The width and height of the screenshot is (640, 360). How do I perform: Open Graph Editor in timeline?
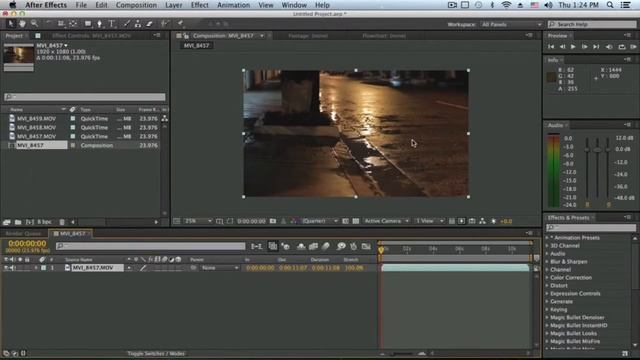[x=366, y=246]
